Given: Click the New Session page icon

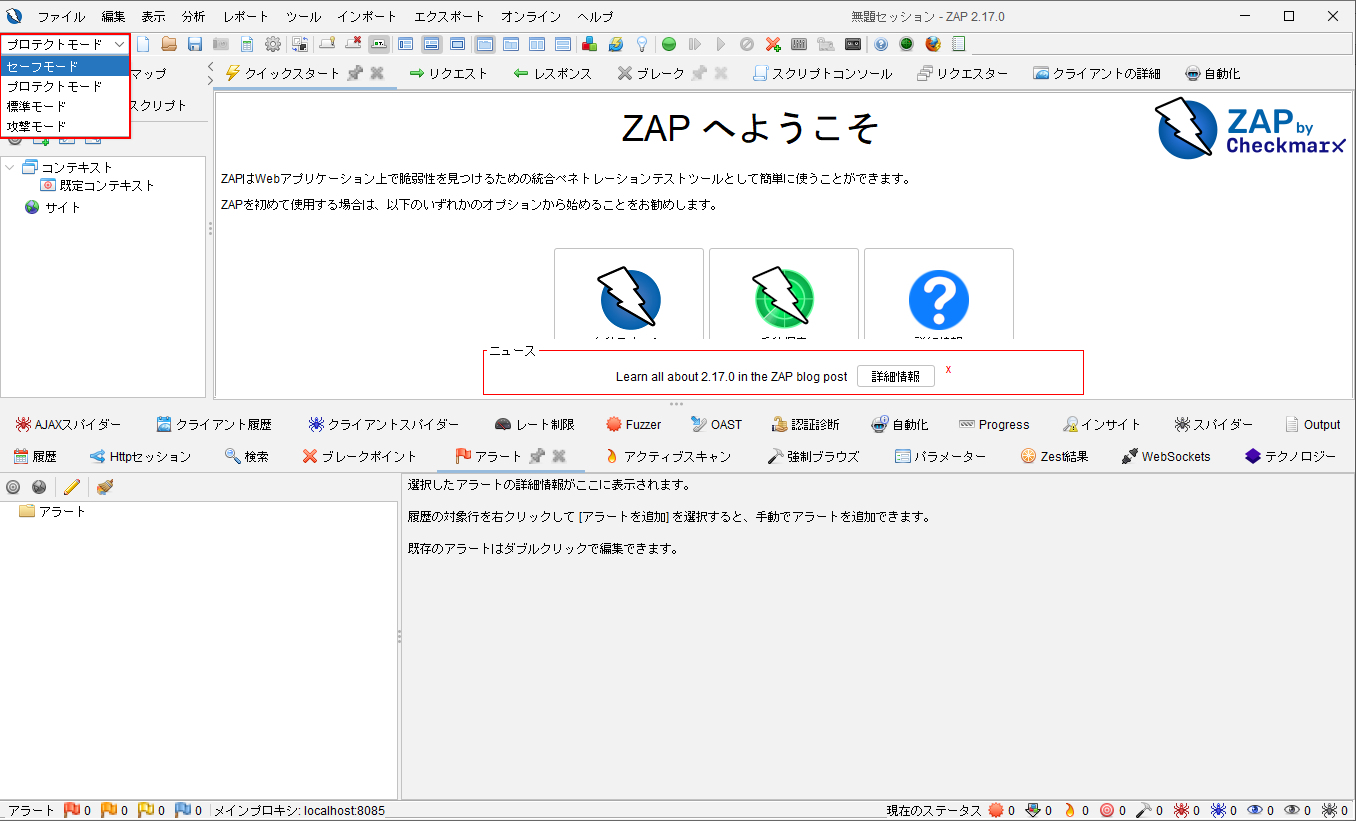Looking at the screenshot, I should tap(143, 44).
